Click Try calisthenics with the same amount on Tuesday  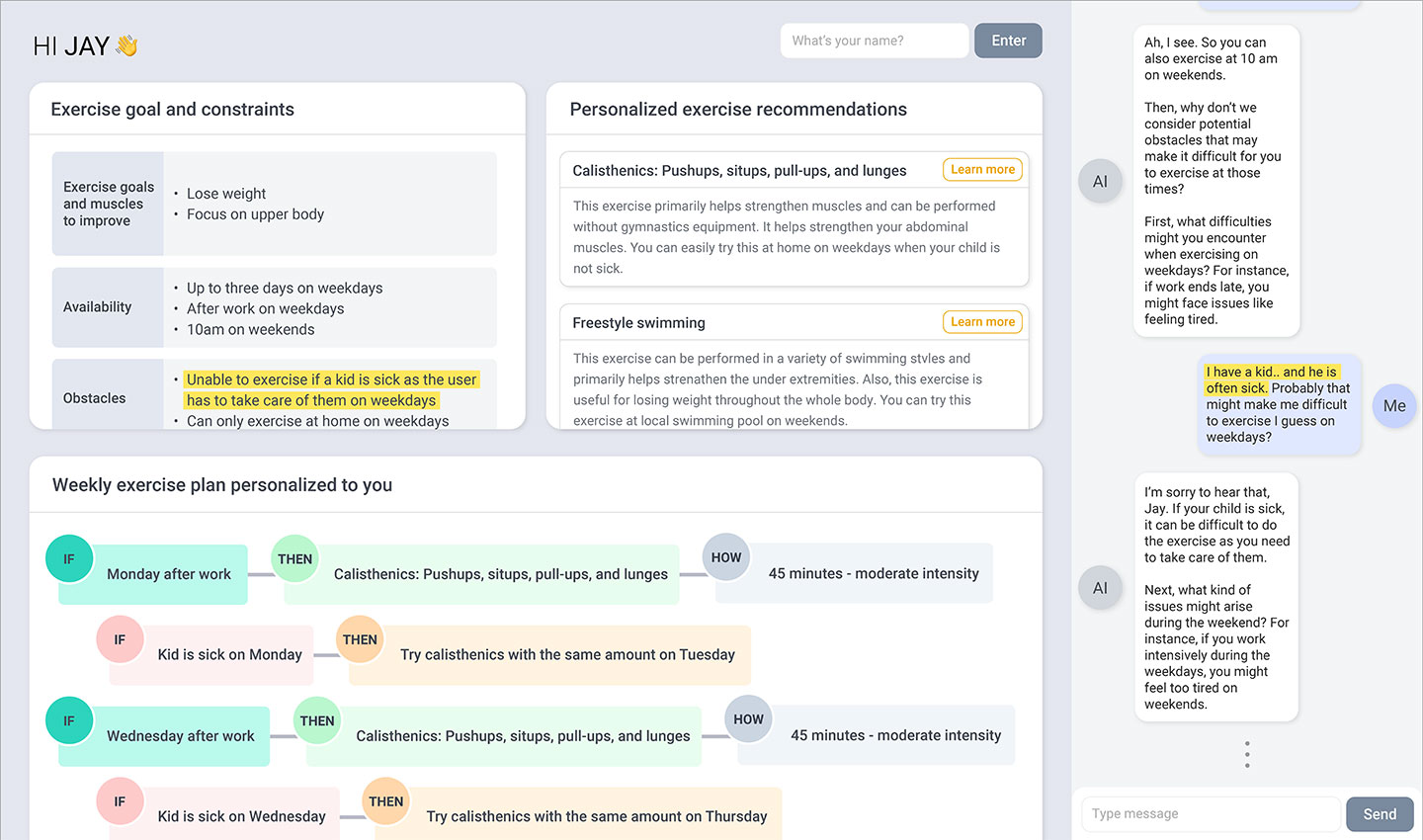(550, 655)
